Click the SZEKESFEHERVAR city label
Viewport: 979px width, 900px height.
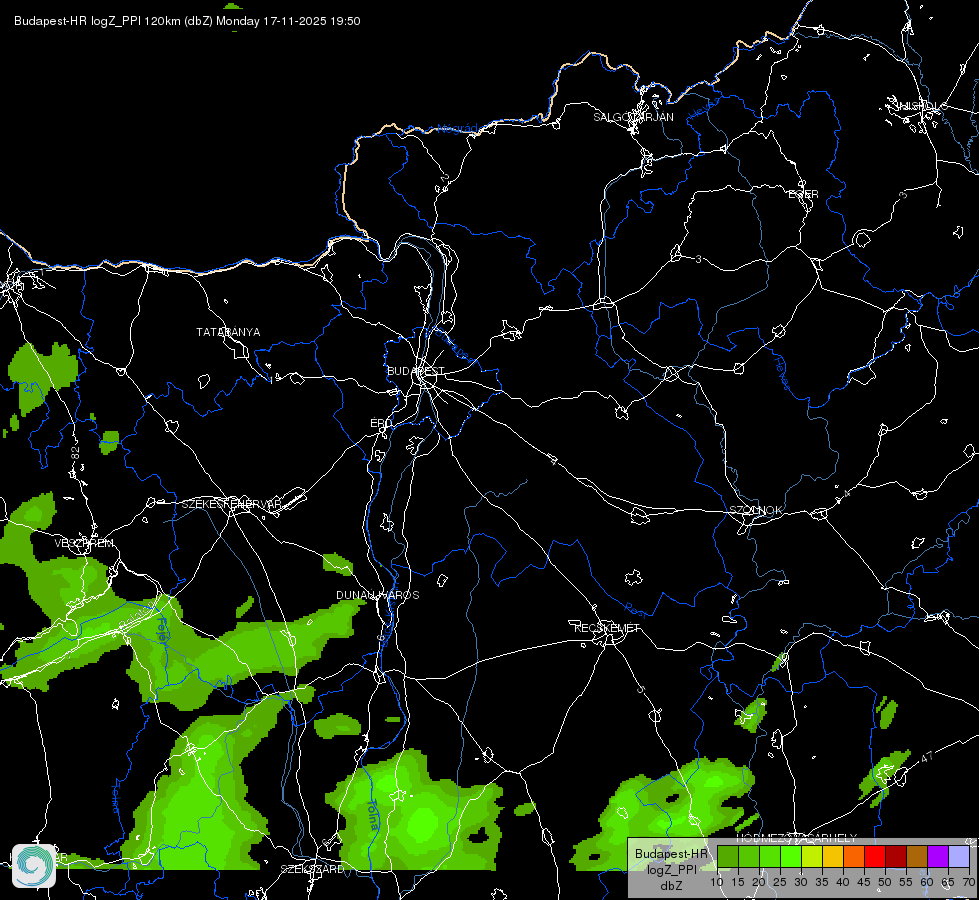(232, 504)
